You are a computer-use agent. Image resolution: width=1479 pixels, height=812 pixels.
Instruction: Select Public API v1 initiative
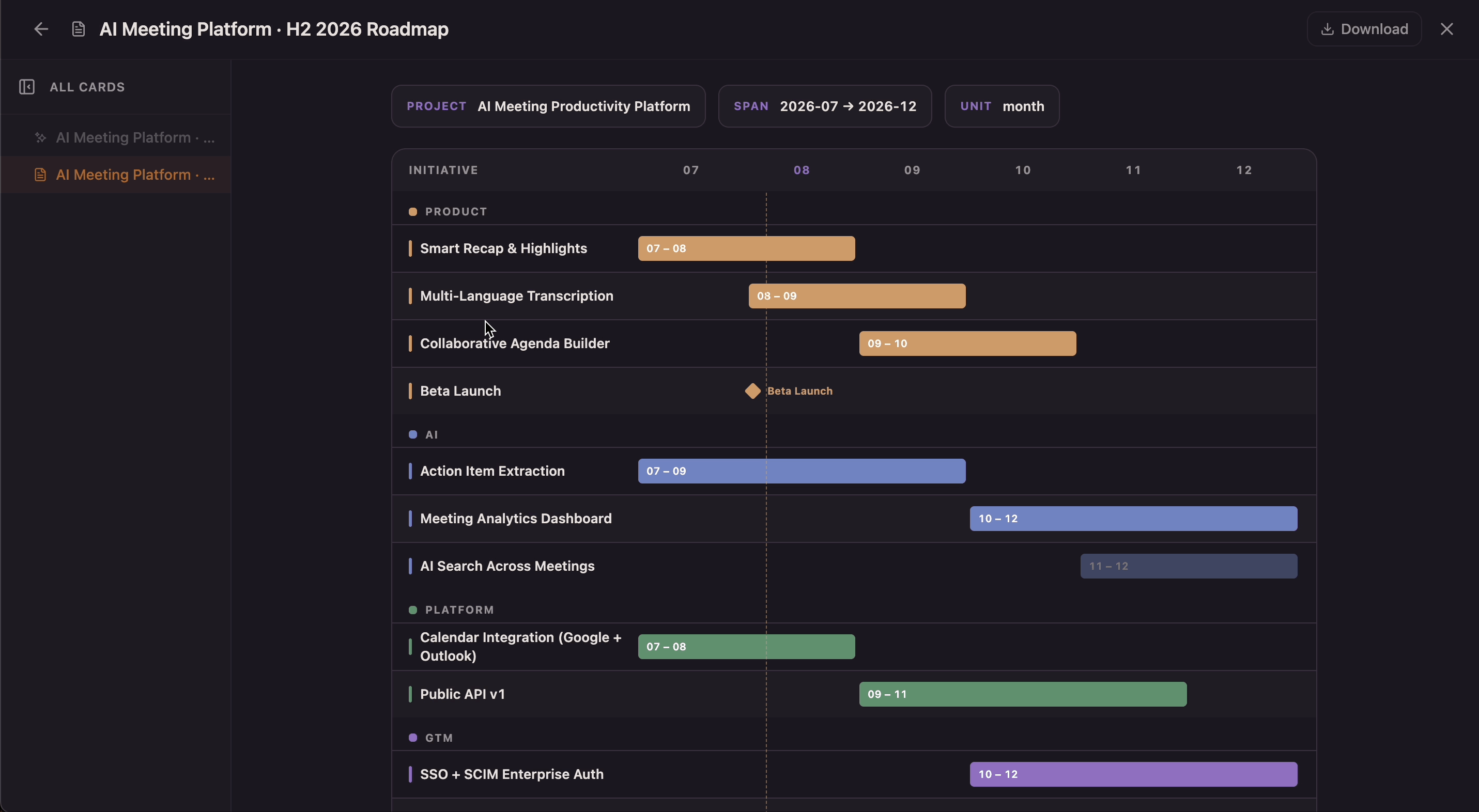tap(463, 694)
